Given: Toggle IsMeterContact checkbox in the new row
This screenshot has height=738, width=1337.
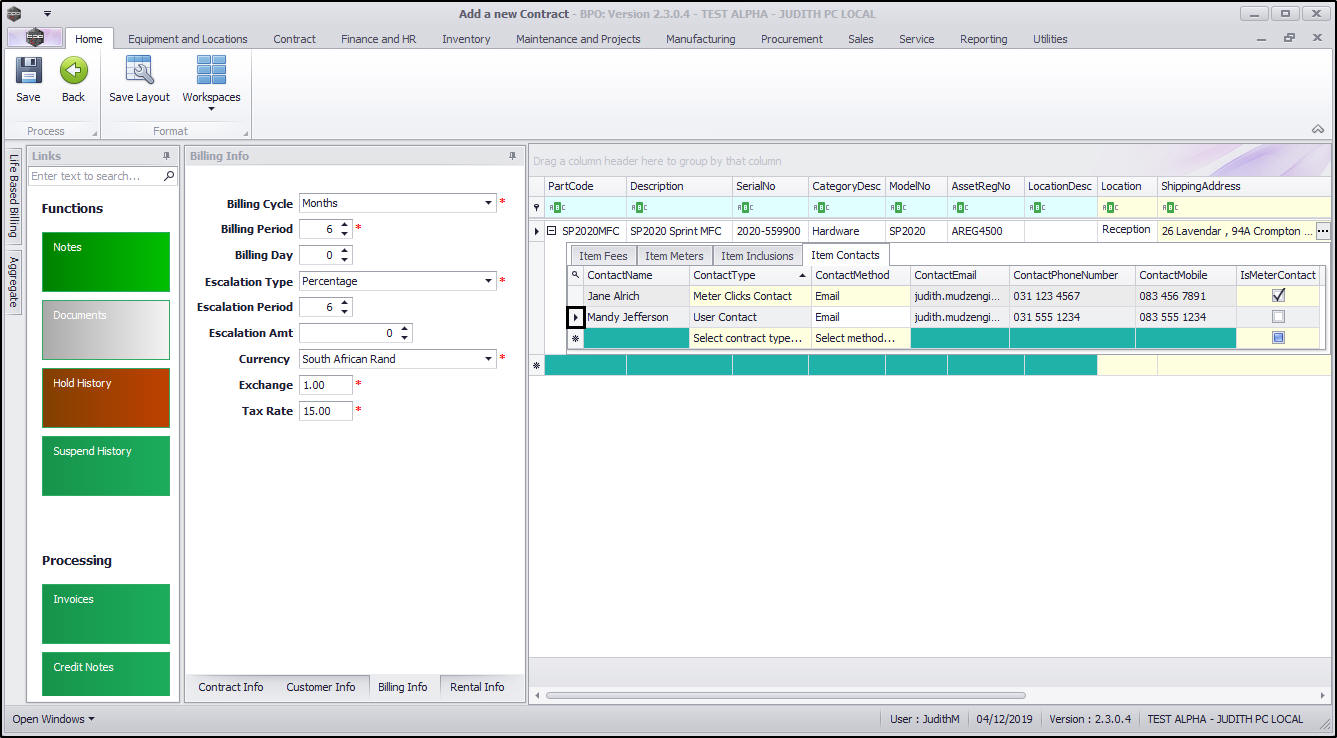Looking at the screenshot, I should (x=1278, y=338).
